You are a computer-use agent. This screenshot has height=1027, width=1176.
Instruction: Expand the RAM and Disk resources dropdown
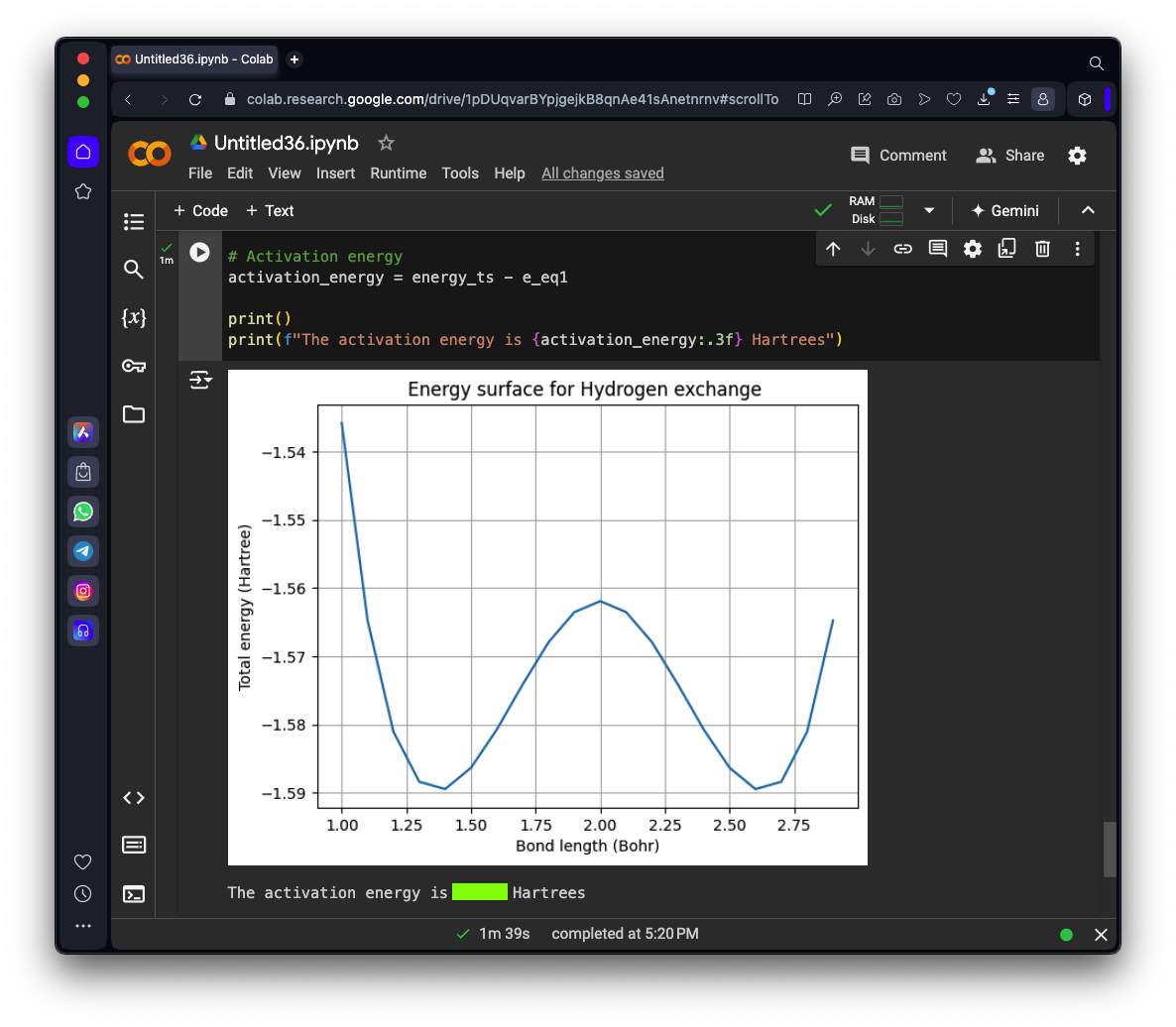pyautogui.click(x=929, y=210)
